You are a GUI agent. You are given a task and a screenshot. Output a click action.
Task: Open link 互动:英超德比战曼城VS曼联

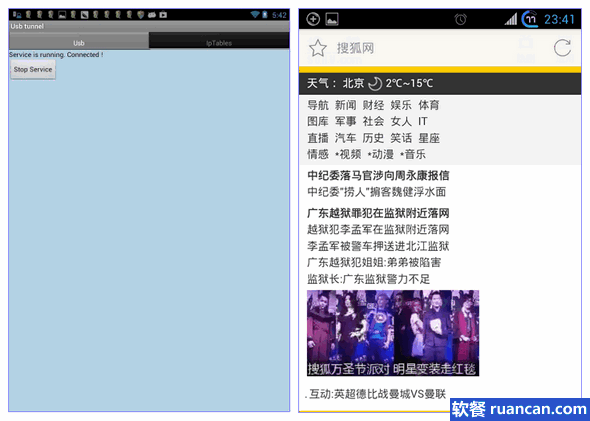pyautogui.click(x=377, y=394)
